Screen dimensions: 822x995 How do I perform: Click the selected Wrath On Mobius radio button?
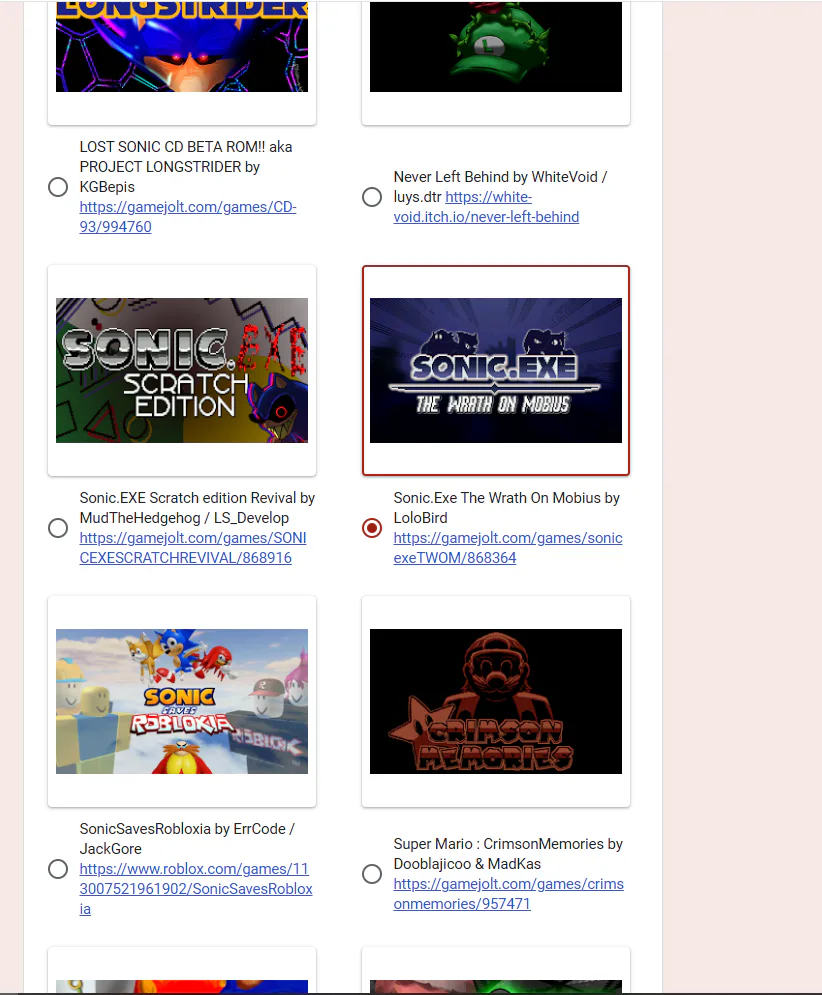[372, 528]
